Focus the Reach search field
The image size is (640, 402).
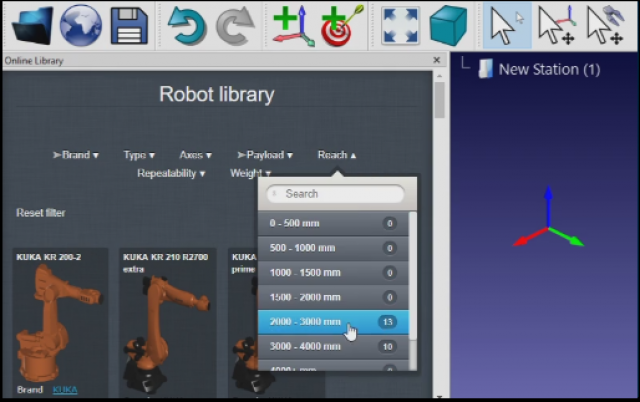(x=336, y=194)
